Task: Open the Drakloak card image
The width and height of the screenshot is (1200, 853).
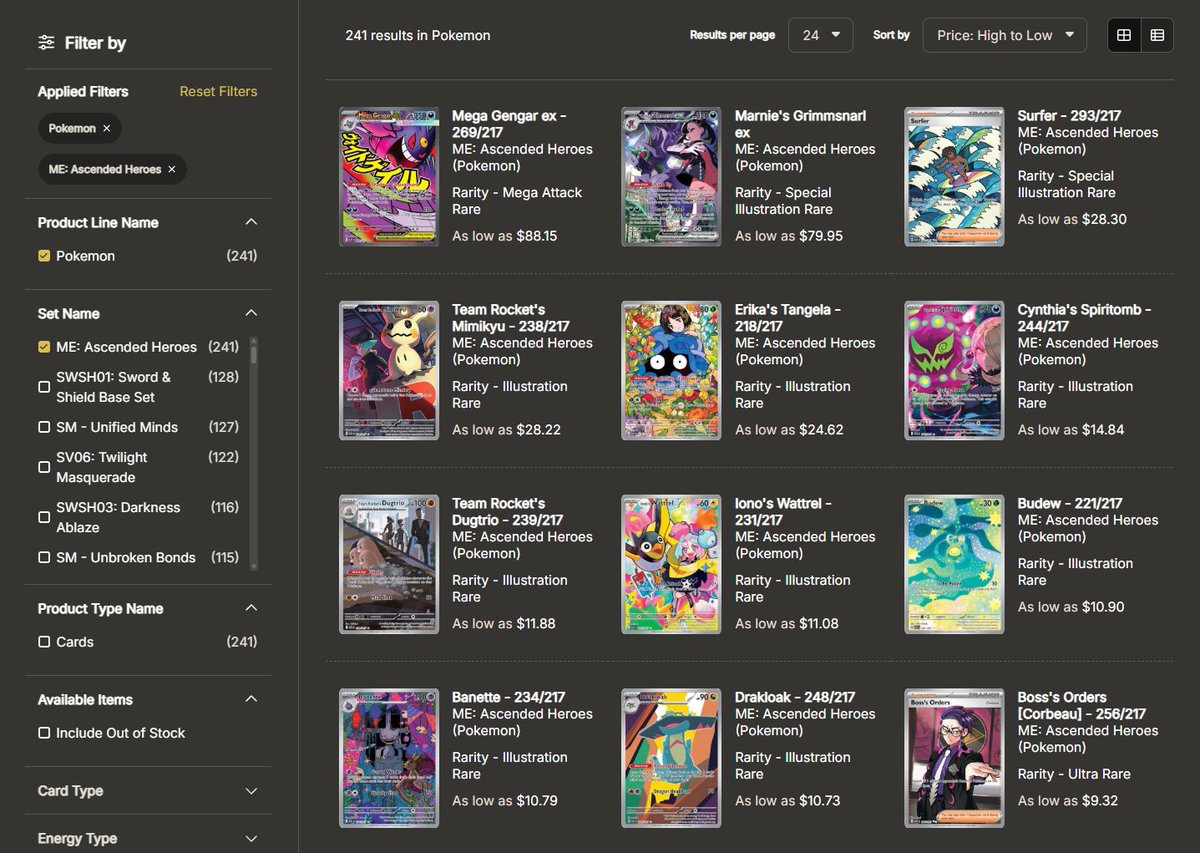Action: point(671,757)
